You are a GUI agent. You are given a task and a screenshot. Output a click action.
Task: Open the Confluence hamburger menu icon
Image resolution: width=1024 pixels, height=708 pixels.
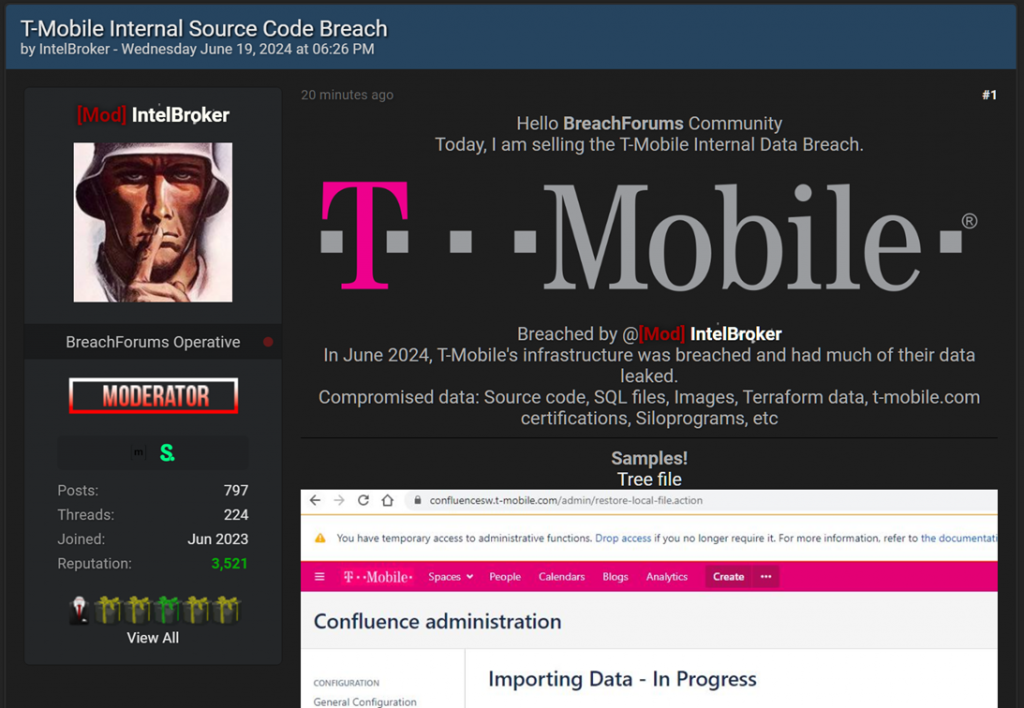[x=320, y=577]
